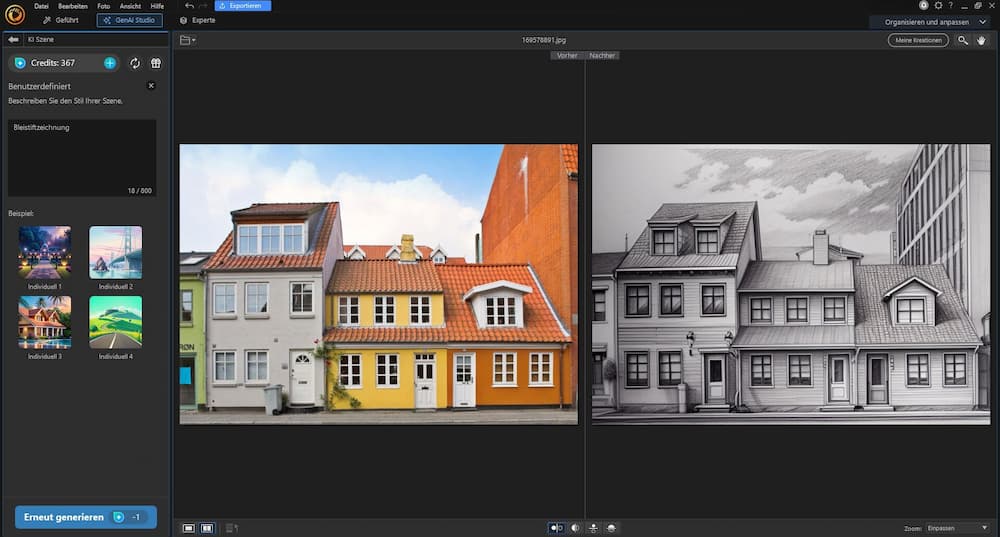The image size is (1000, 537).
Task: Open settings via the gear icon
Action: pyautogui.click(x=938, y=5)
